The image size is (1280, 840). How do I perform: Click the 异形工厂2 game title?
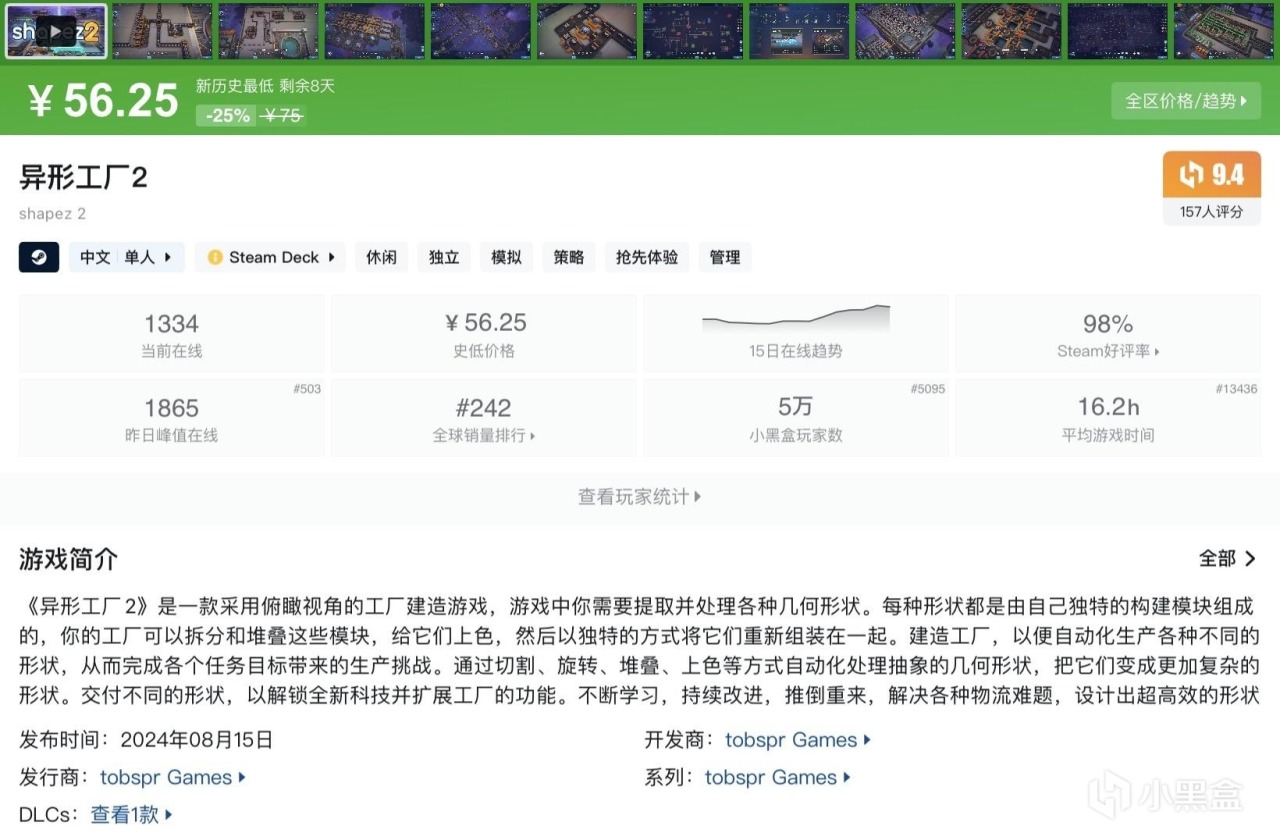coord(84,178)
